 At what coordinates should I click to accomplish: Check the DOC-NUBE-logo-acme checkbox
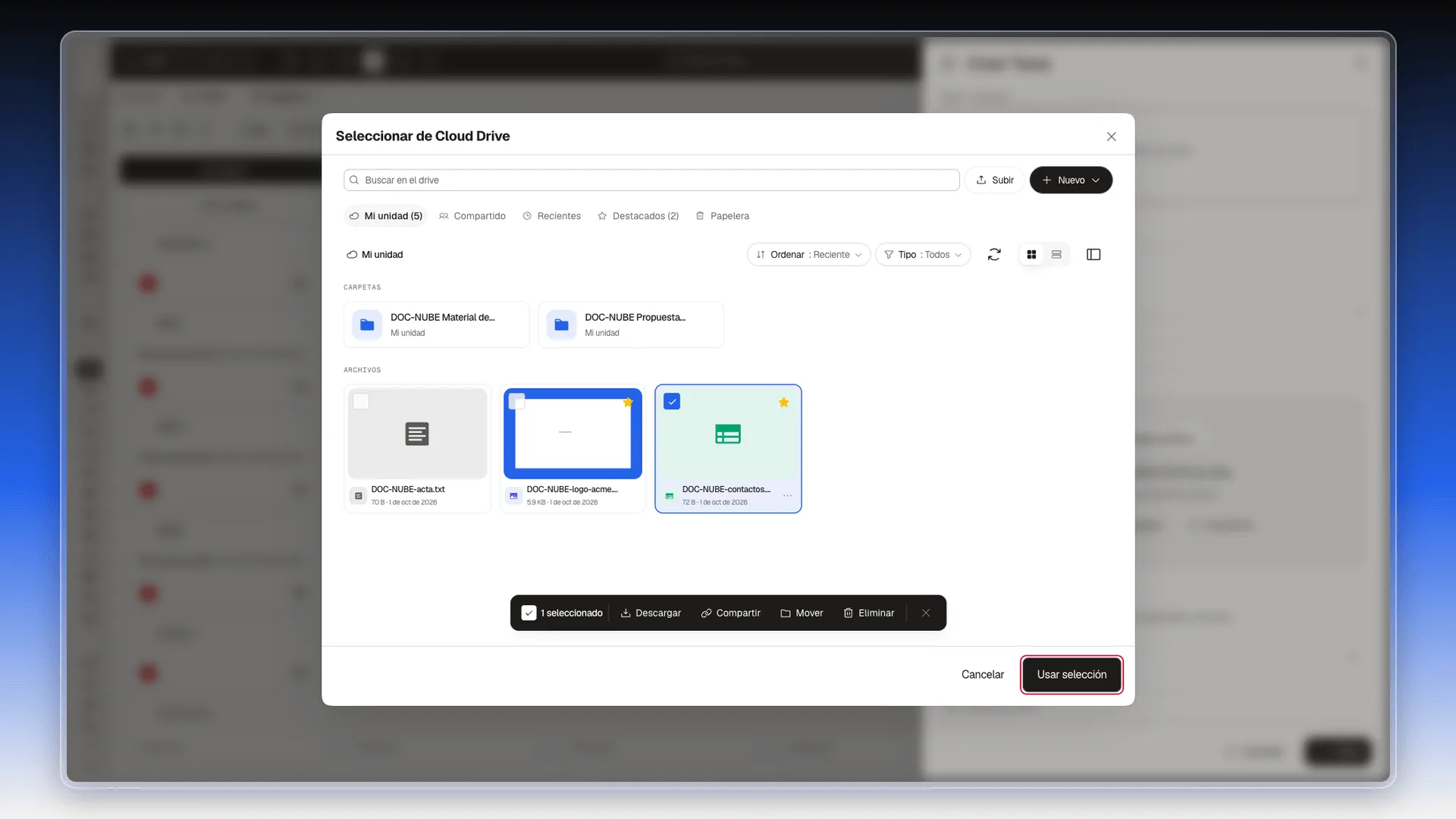516,401
